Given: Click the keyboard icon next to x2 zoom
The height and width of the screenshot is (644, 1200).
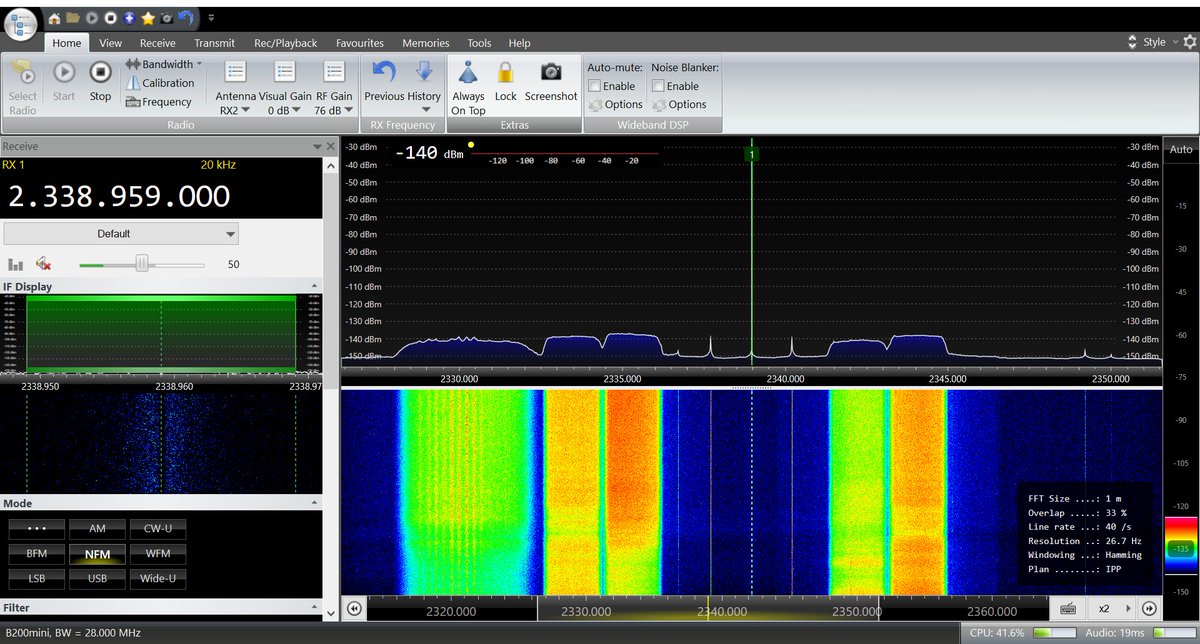Looking at the screenshot, I should click(x=1068, y=608).
